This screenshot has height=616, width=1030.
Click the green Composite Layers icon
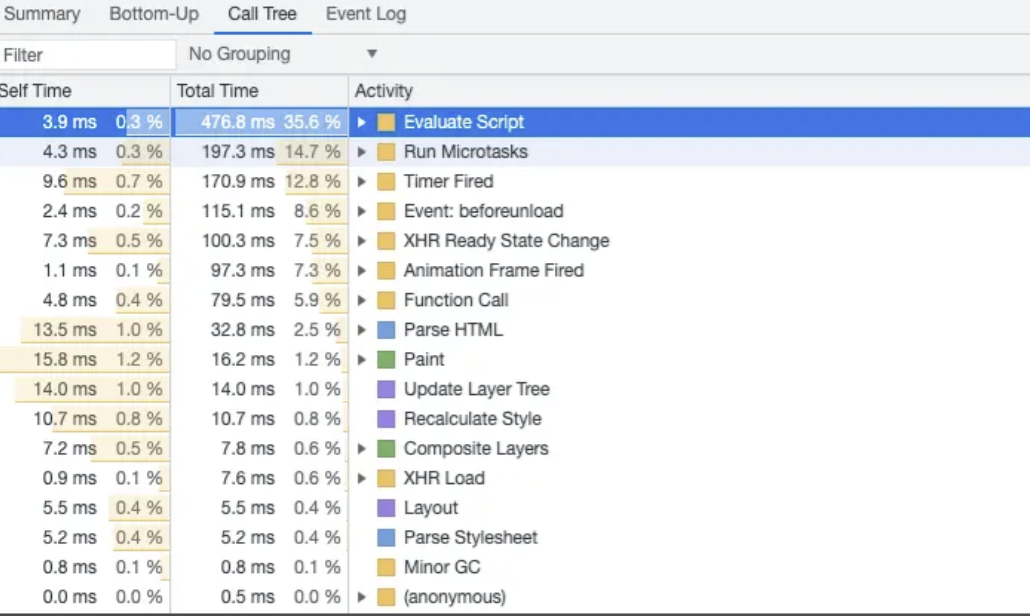[x=386, y=448]
